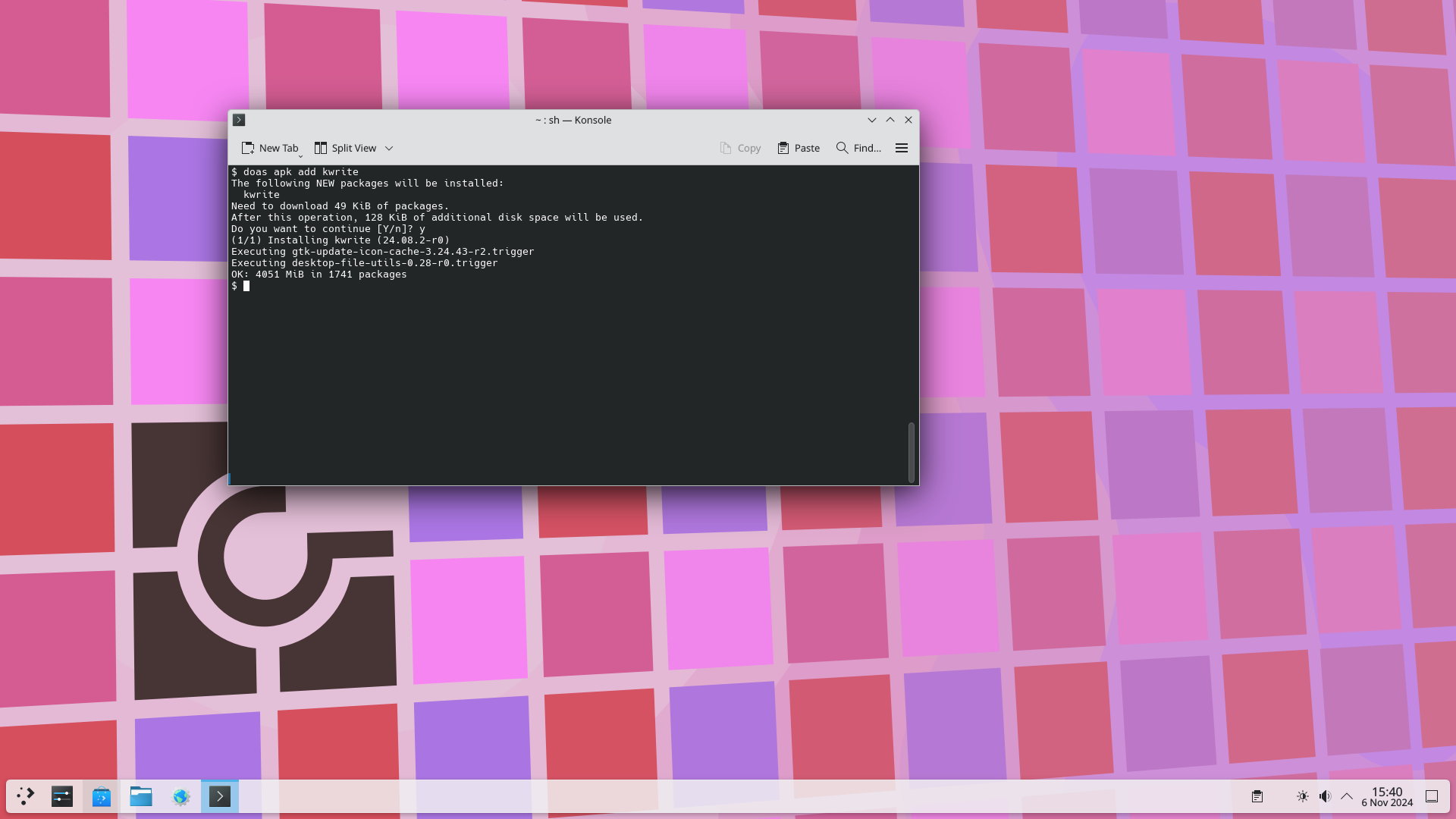Click the Konsole window icon in the title bar
This screenshot has height=819, width=1456.
point(239,120)
